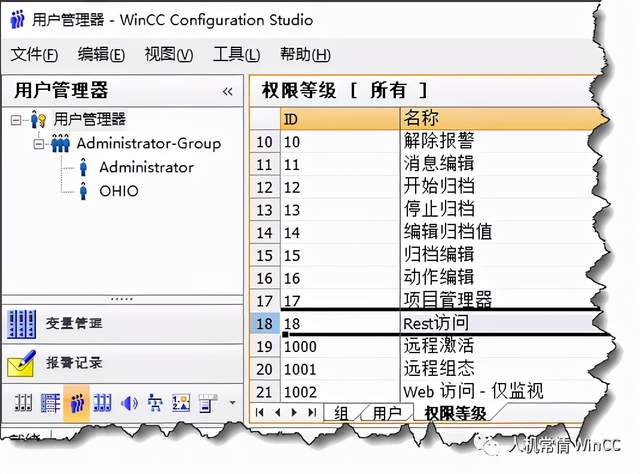
Task: Open the 工具(L) menu
Action: pyautogui.click(x=236, y=54)
